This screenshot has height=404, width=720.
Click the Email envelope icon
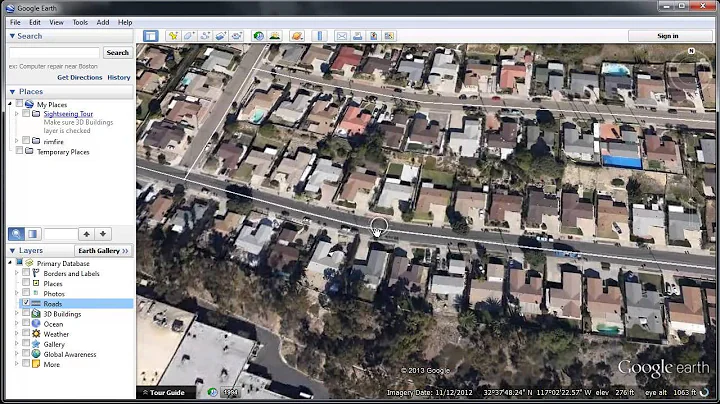click(x=342, y=36)
